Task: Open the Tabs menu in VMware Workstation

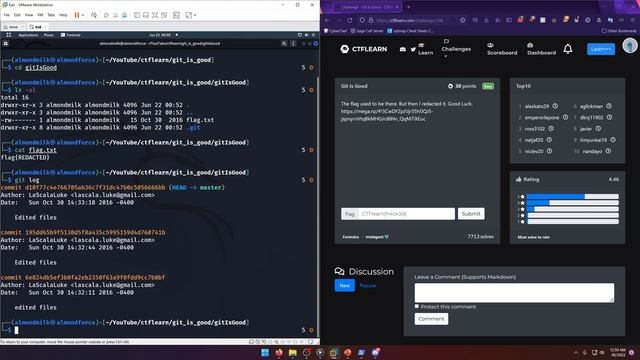Action: coord(51,15)
